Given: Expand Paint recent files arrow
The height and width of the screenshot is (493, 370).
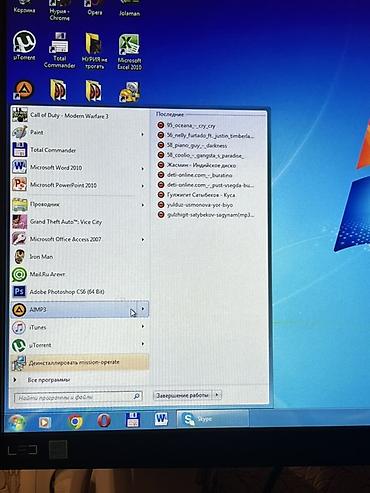Looking at the screenshot, I should [143, 134].
